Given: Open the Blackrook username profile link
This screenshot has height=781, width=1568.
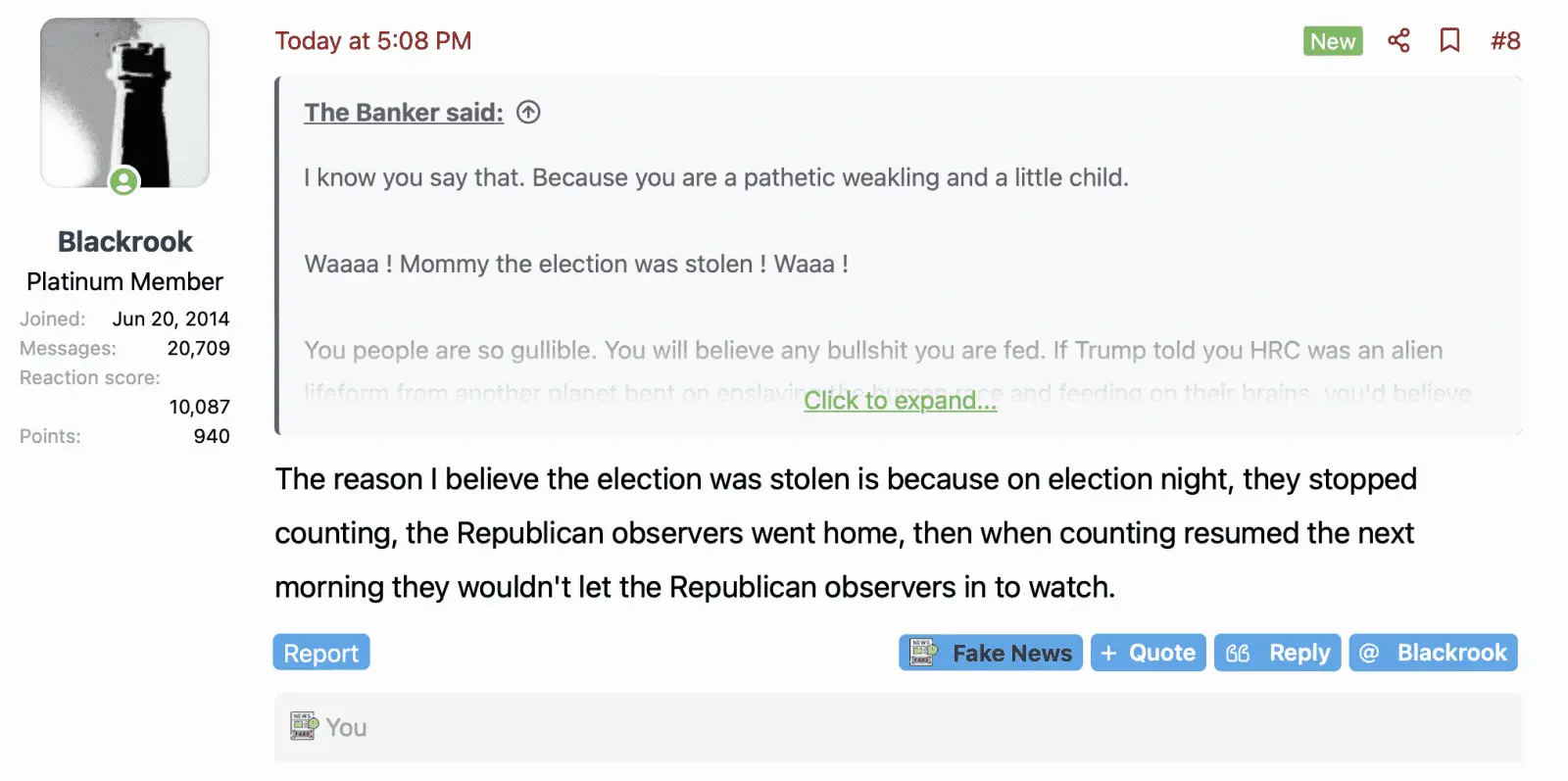Looking at the screenshot, I should point(124,241).
